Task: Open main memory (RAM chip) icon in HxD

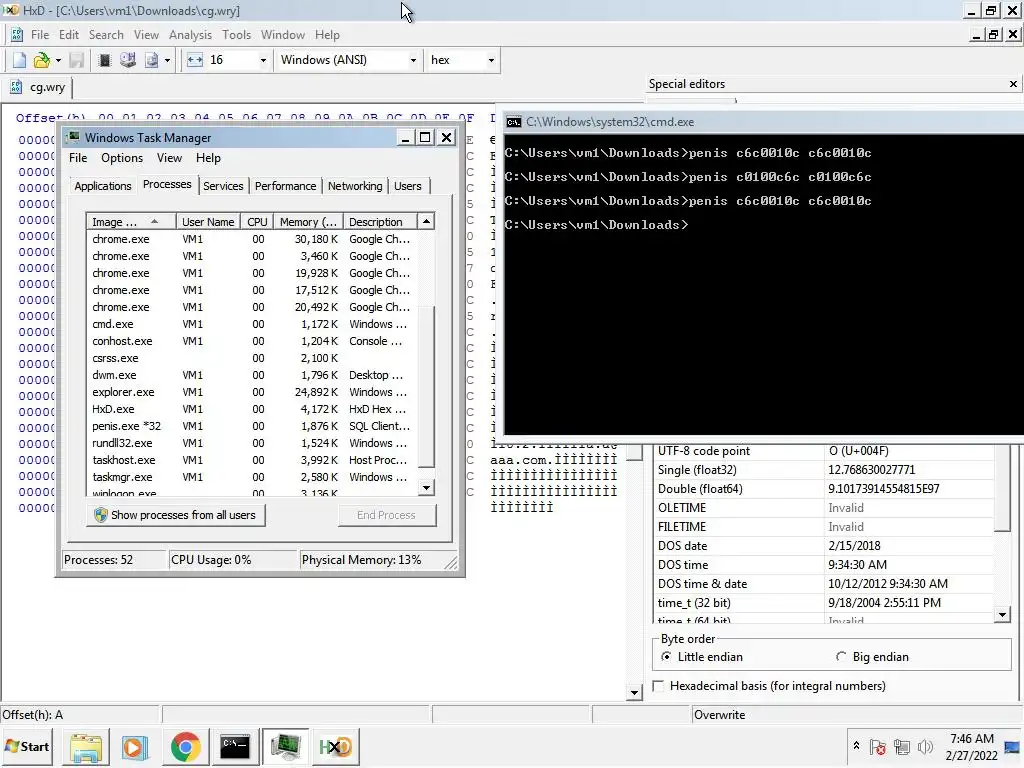Action: (104, 60)
